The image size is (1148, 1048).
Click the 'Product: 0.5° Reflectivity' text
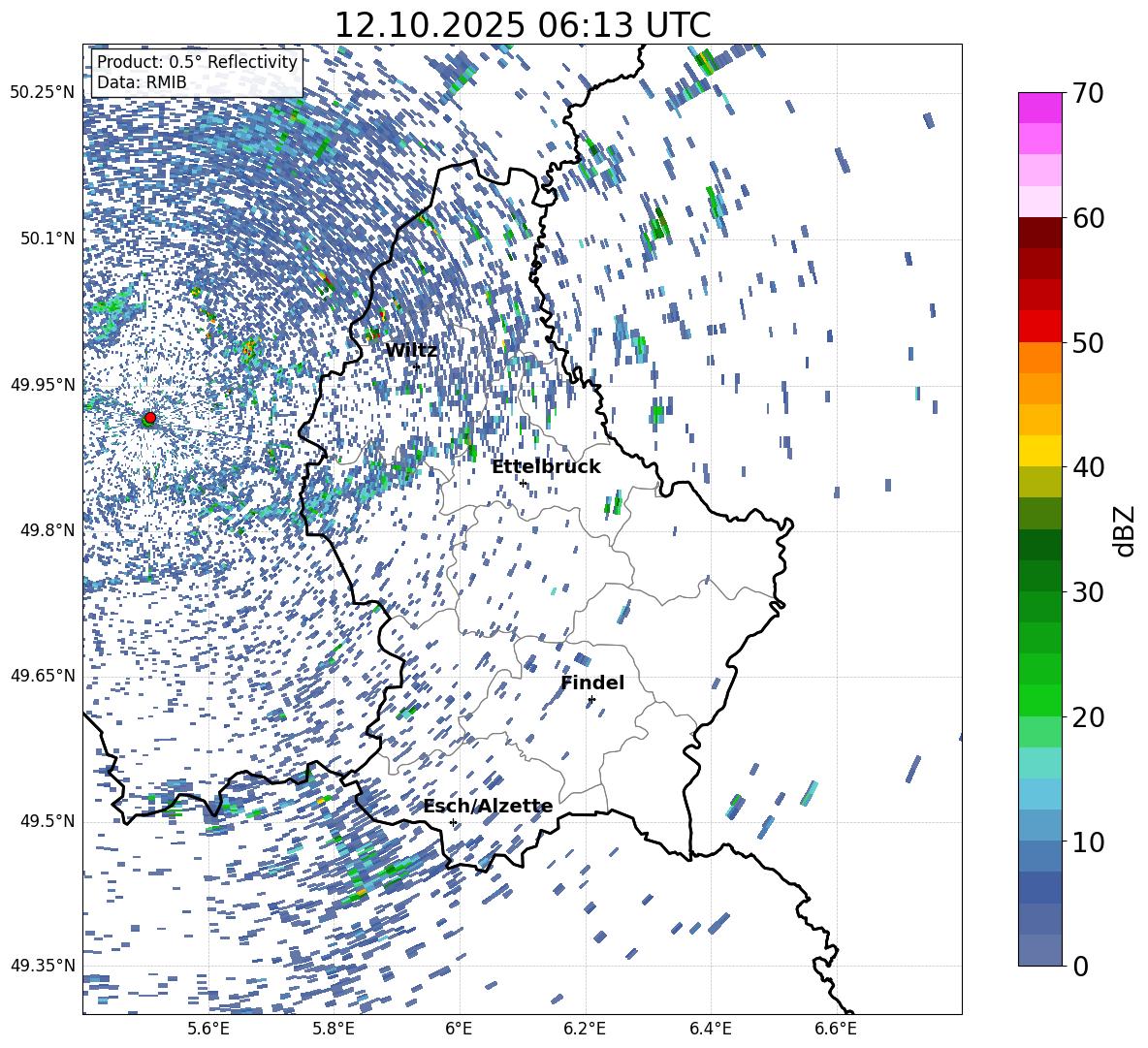(x=197, y=61)
